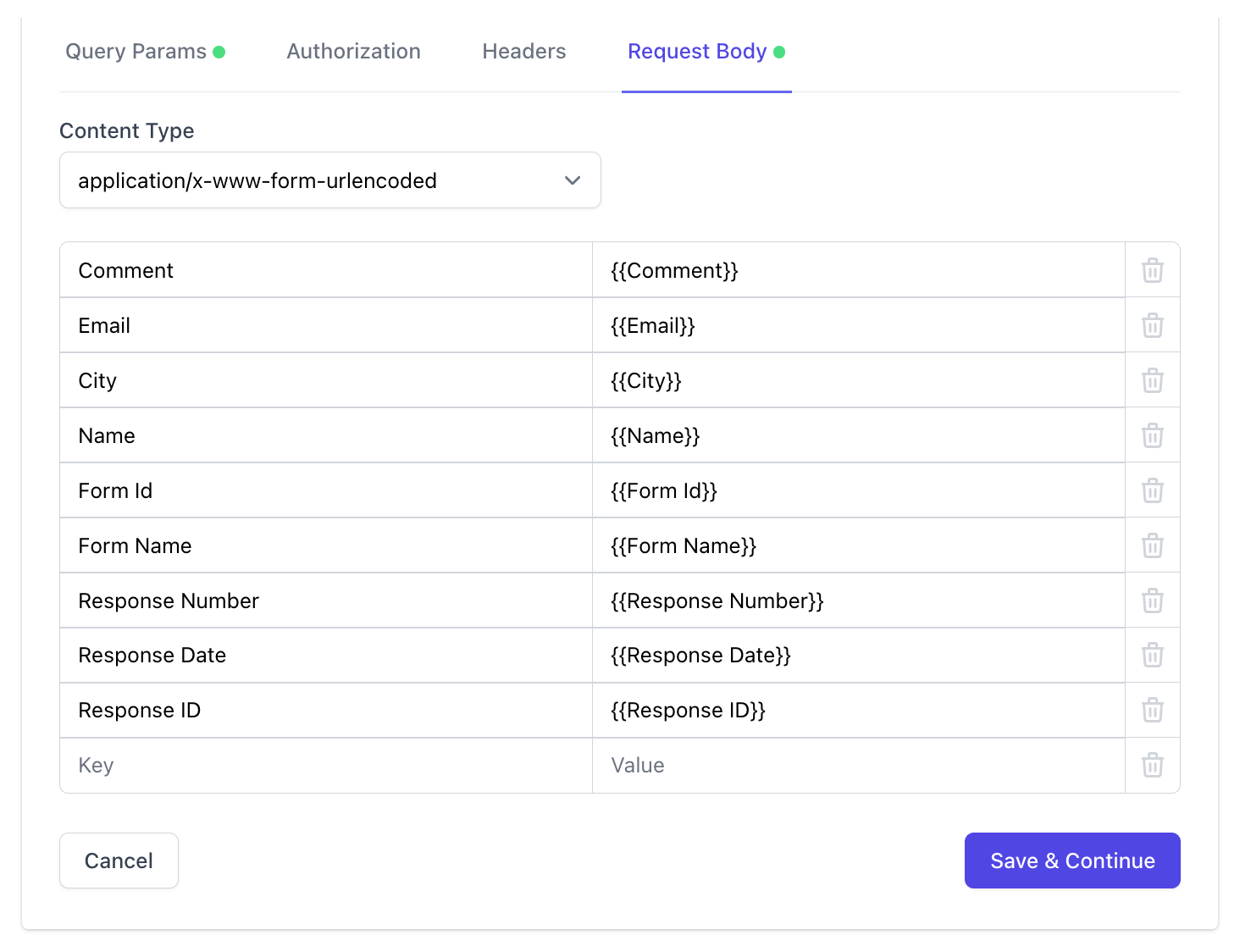This screenshot has width=1240, height=952.
Task: Click the Content Type chevron arrow
Action: pyautogui.click(x=572, y=180)
